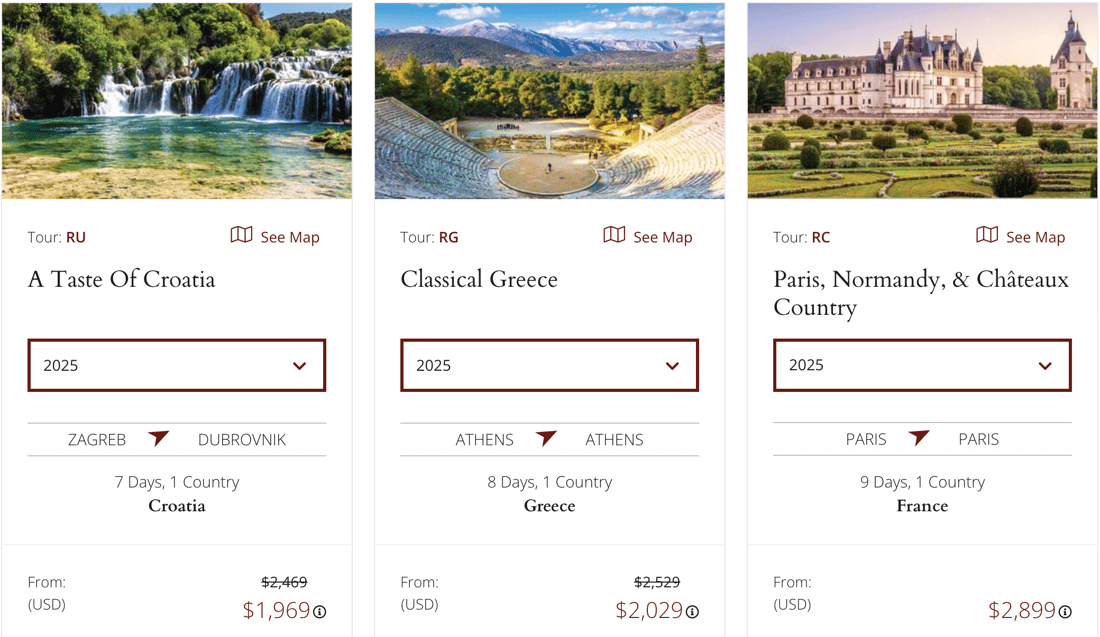The width and height of the screenshot is (1100, 637).
Task: Open the A Taste Of Croatia tour title
Action: pos(121,279)
